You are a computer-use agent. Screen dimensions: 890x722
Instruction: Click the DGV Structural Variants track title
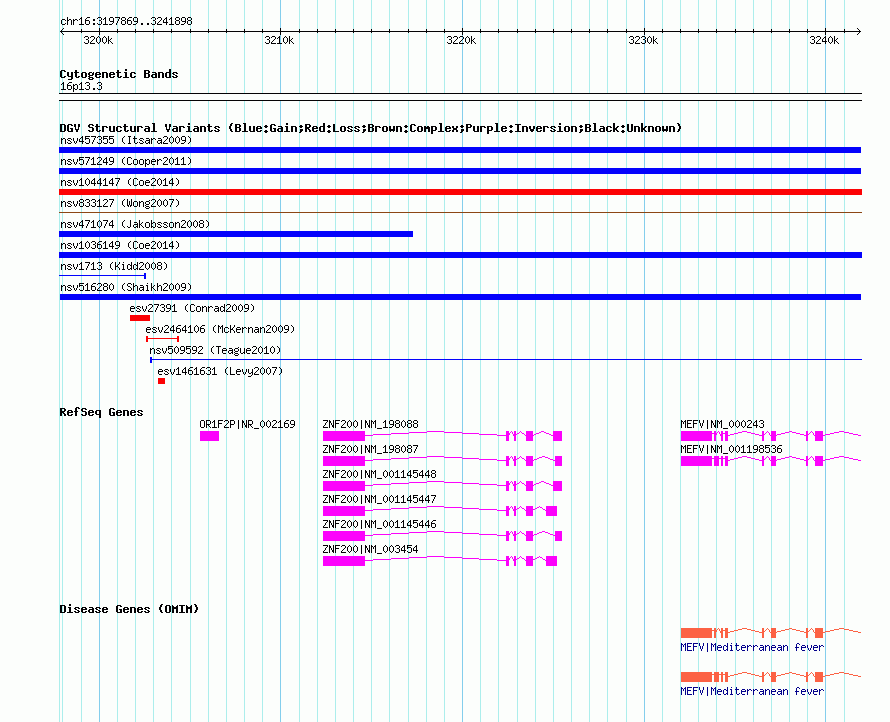coord(370,128)
